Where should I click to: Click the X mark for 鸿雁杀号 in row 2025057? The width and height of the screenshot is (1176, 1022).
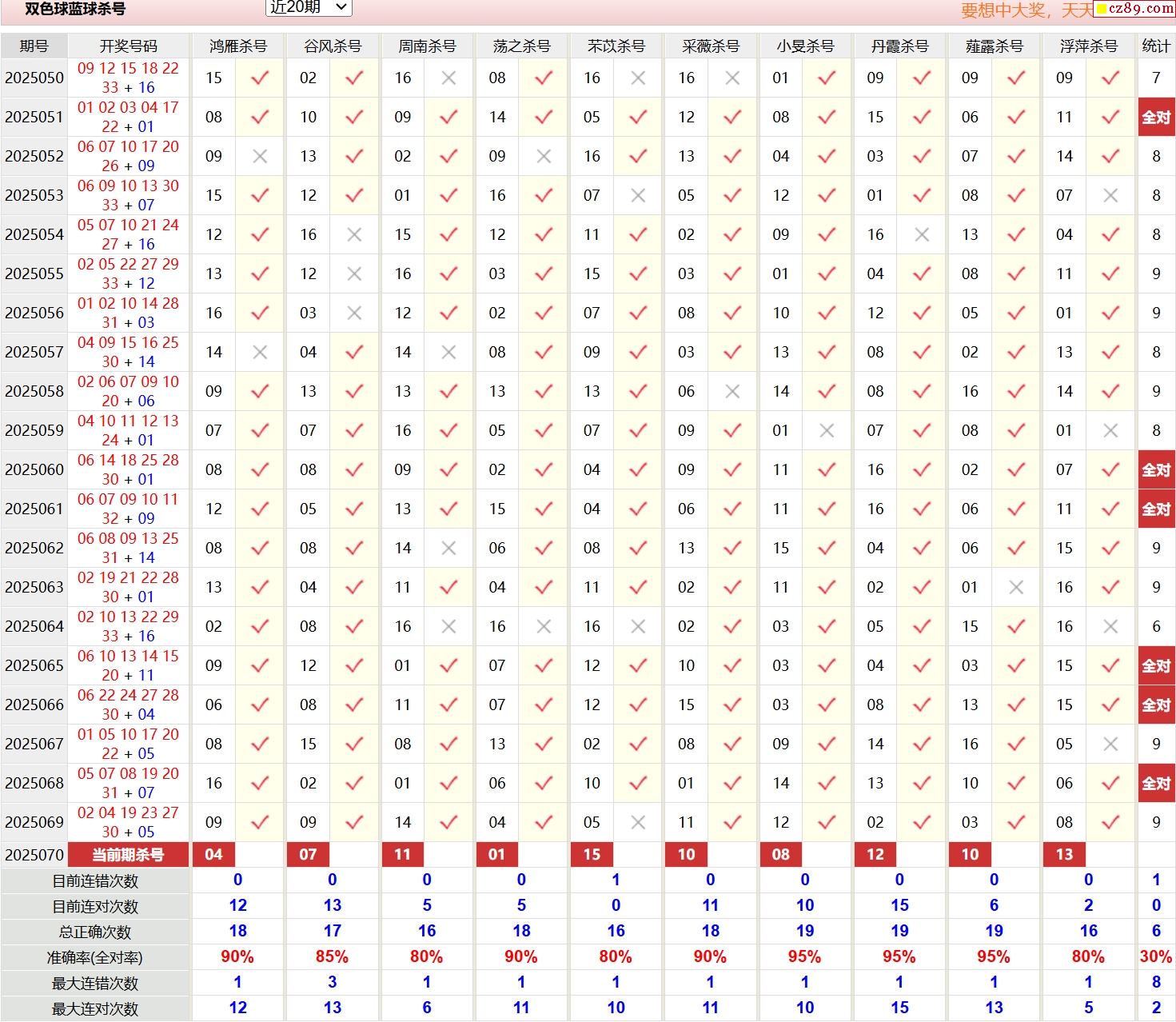(260, 352)
